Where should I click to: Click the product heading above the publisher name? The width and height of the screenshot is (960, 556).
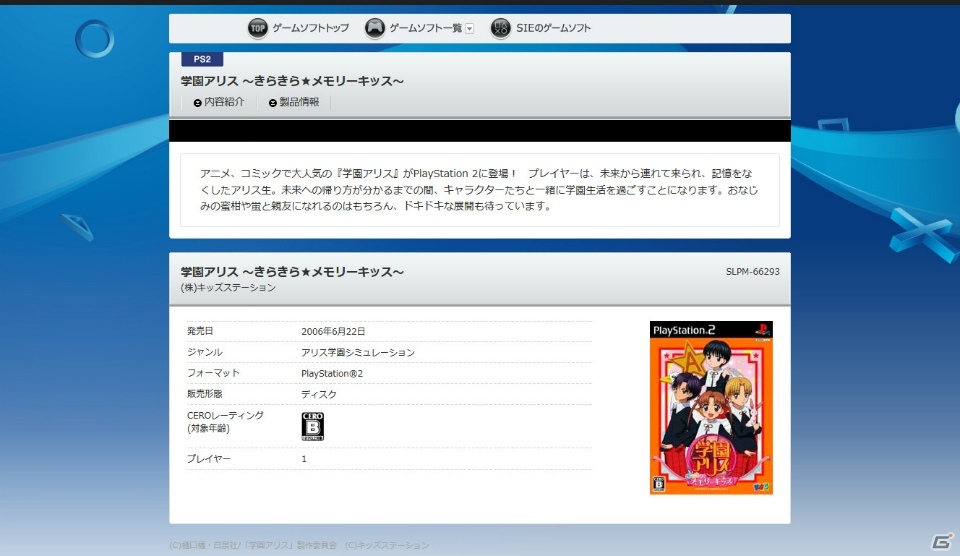292,272
